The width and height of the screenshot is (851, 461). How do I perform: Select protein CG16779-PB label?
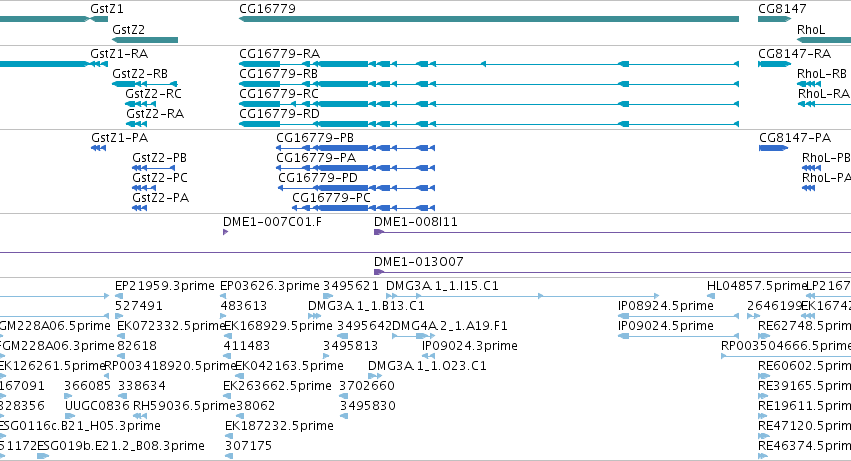pyautogui.click(x=315, y=138)
